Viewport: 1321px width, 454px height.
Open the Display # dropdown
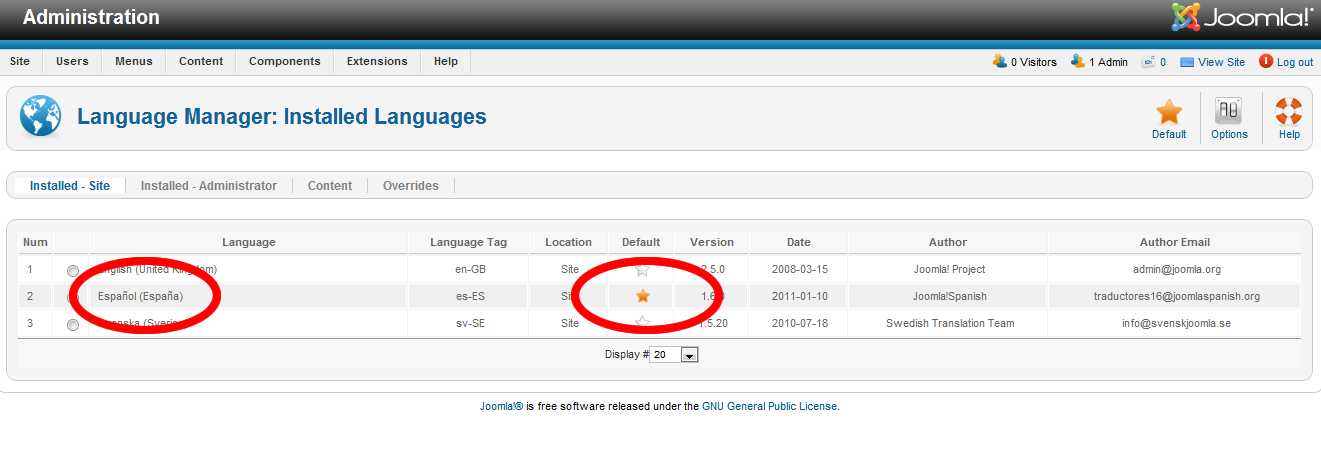click(x=674, y=355)
